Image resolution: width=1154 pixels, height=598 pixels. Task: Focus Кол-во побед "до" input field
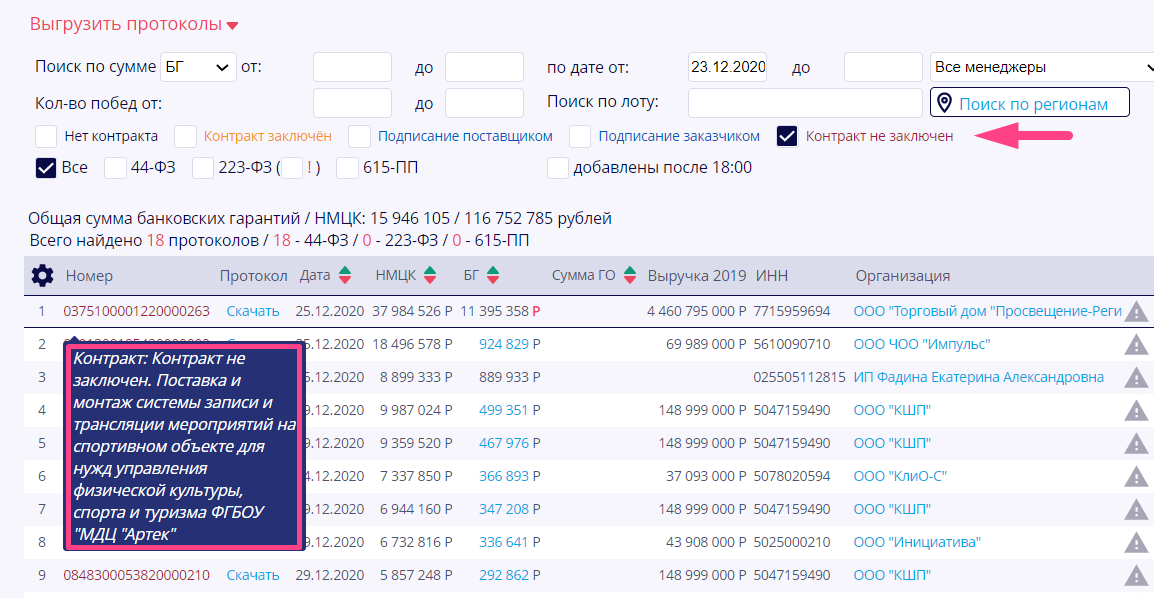coord(484,103)
